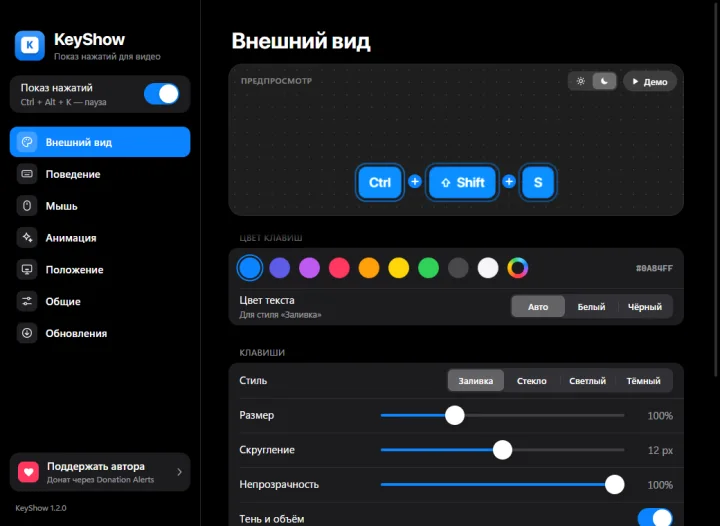Select the pink-red key color swatch

339,268
